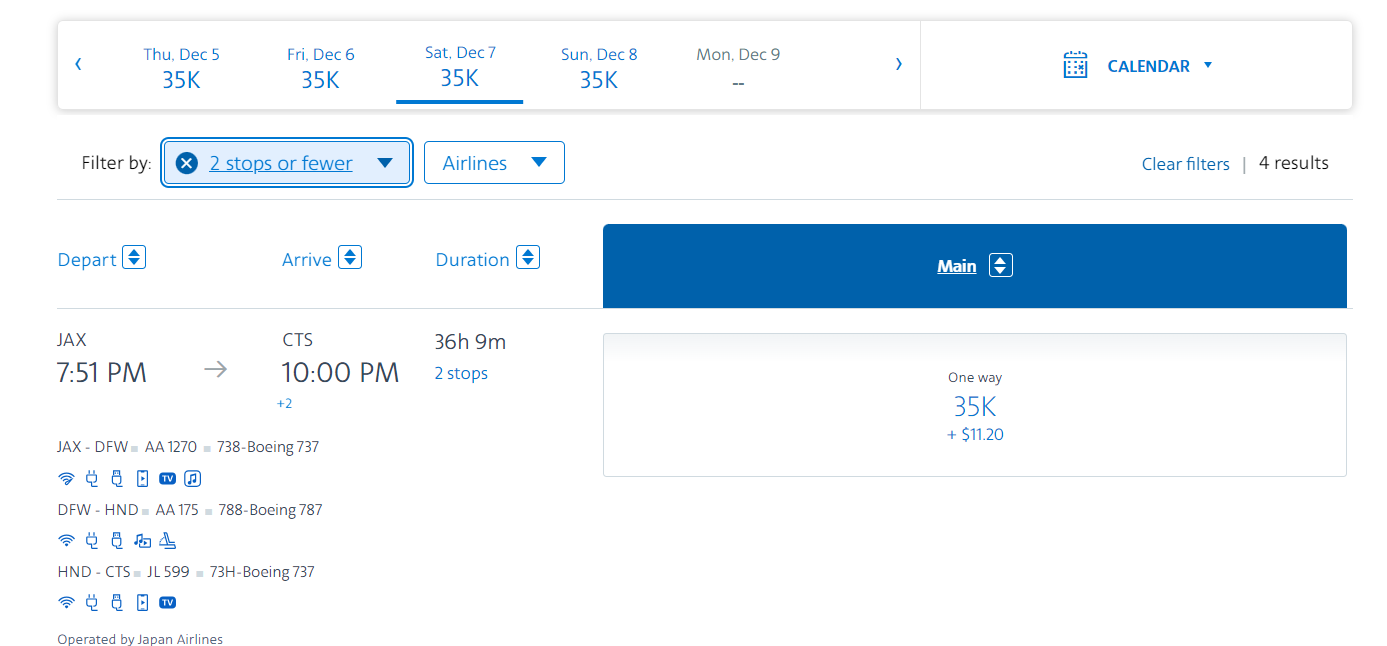
Task: Click the lie-flat seat icon on the Boeing 787 leg
Action: pyautogui.click(x=167, y=540)
